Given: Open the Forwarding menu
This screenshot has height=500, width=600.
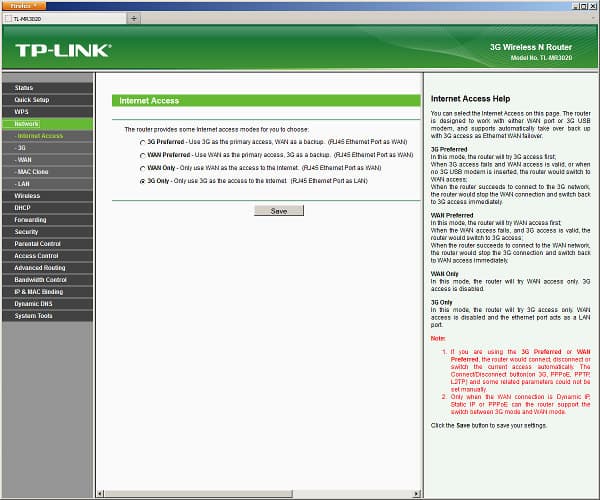Looking at the screenshot, I should 47,220.
